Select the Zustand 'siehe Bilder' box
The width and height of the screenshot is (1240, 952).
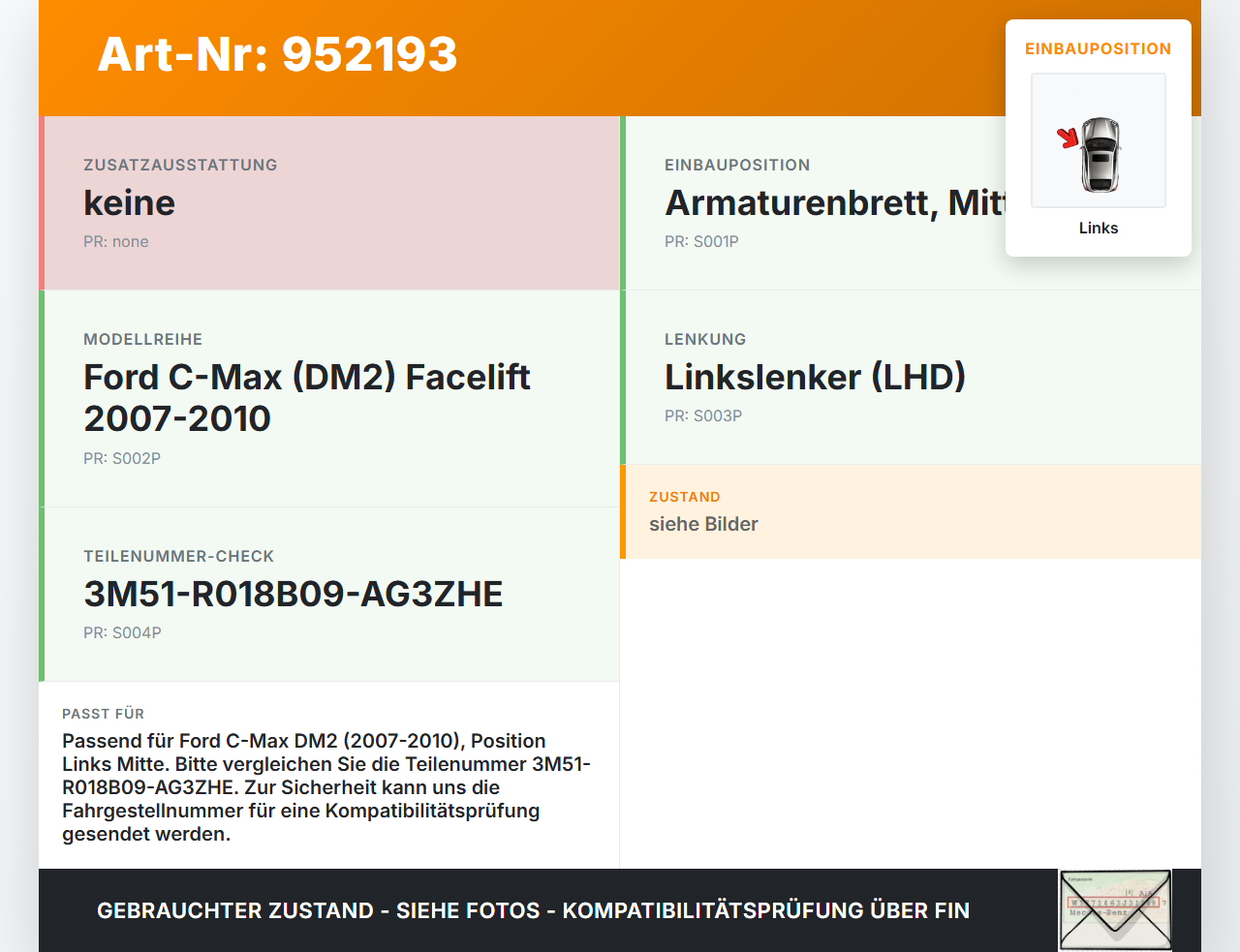point(911,511)
